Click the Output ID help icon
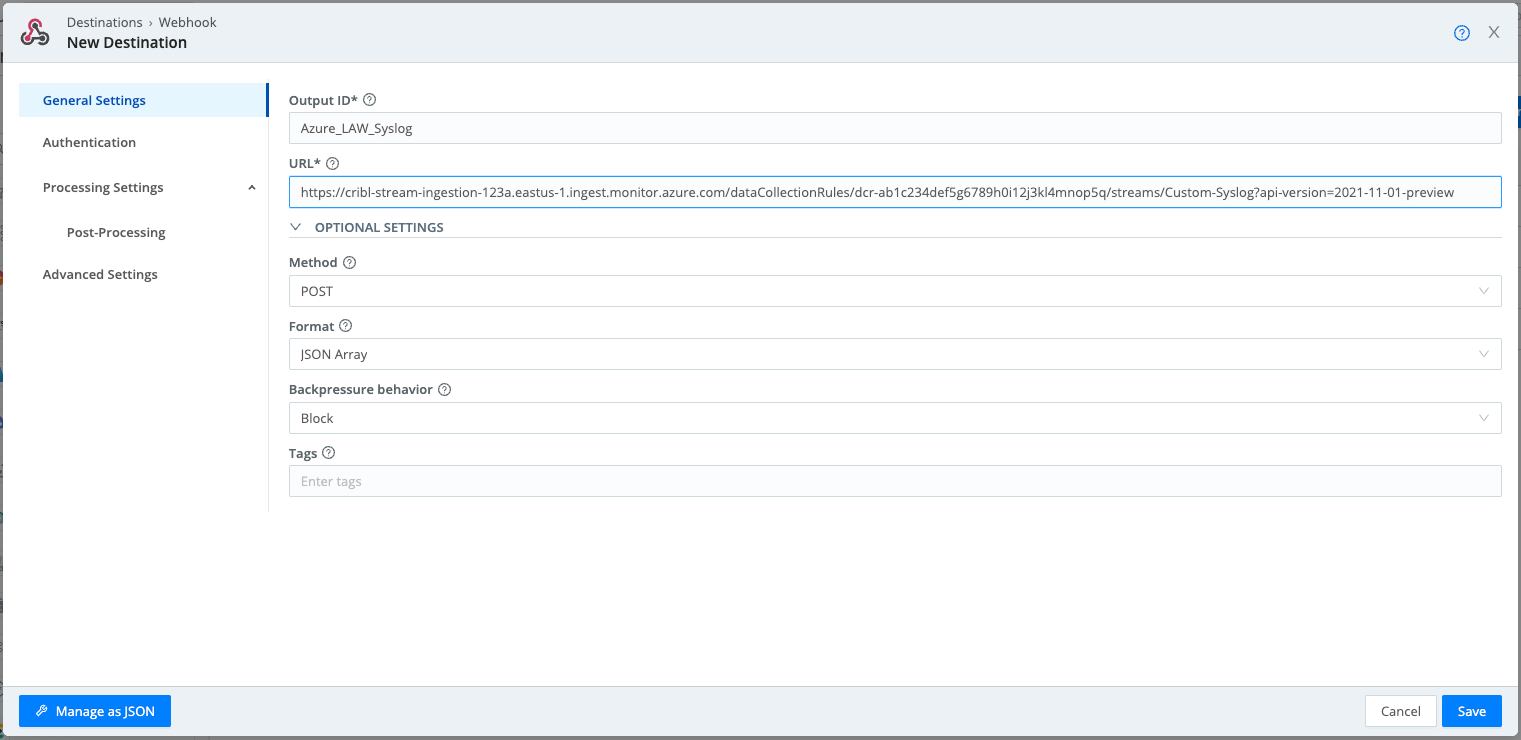This screenshot has height=740, width=1521. [369, 99]
